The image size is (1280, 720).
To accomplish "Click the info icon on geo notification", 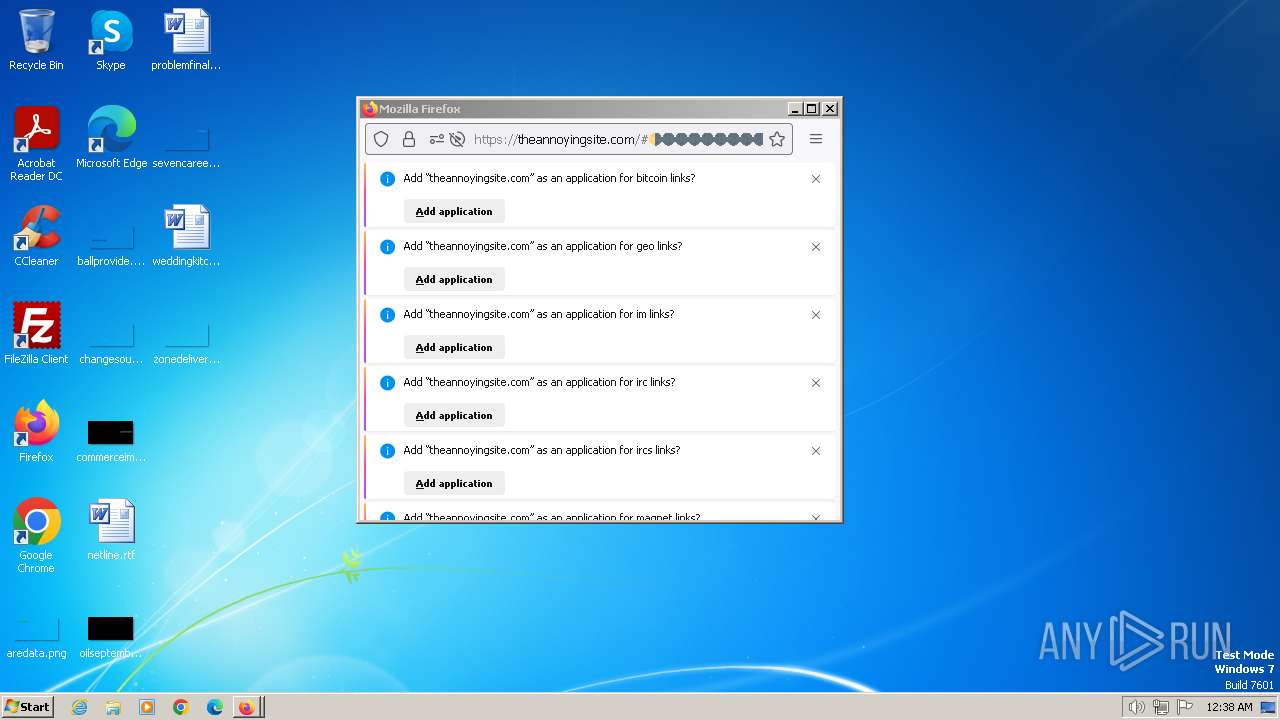I will pyautogui.click(x=387, y=247).
